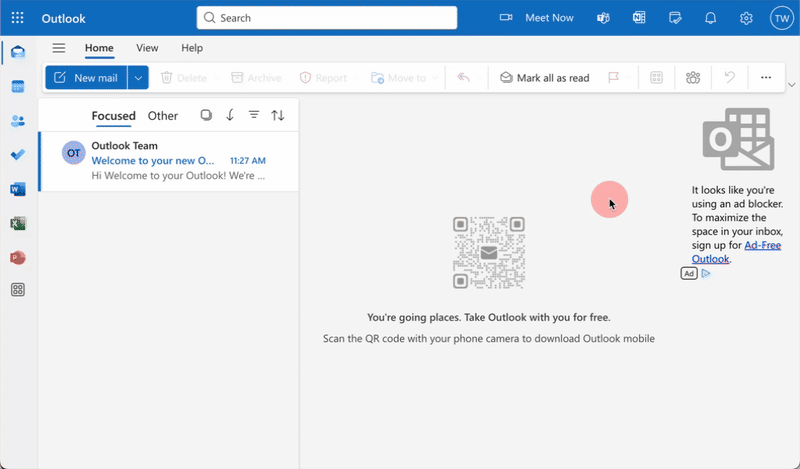
Task: Click the Mark all as read button
Action: [545, 77]
